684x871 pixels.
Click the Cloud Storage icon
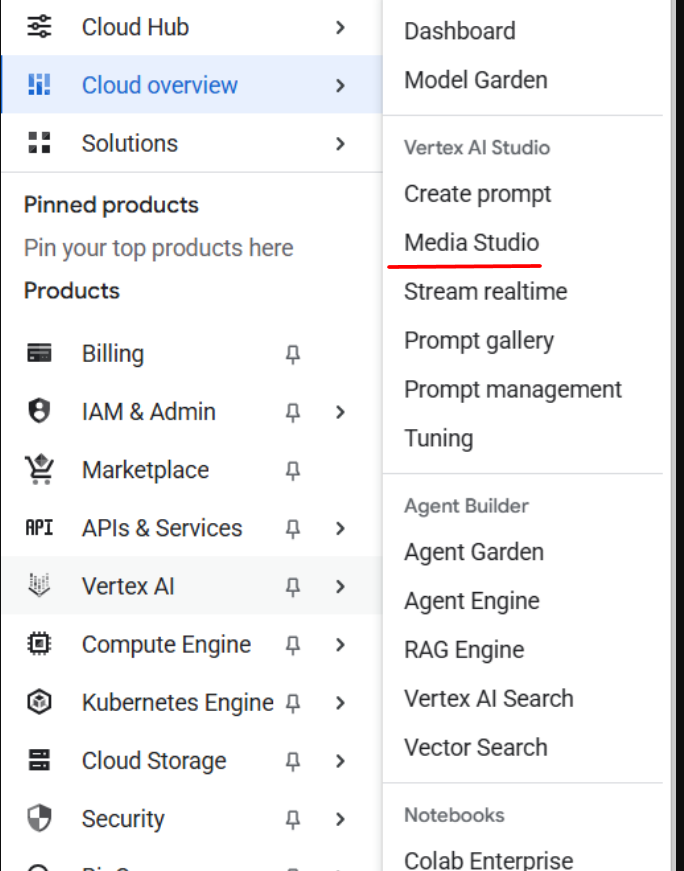[39, 760]
